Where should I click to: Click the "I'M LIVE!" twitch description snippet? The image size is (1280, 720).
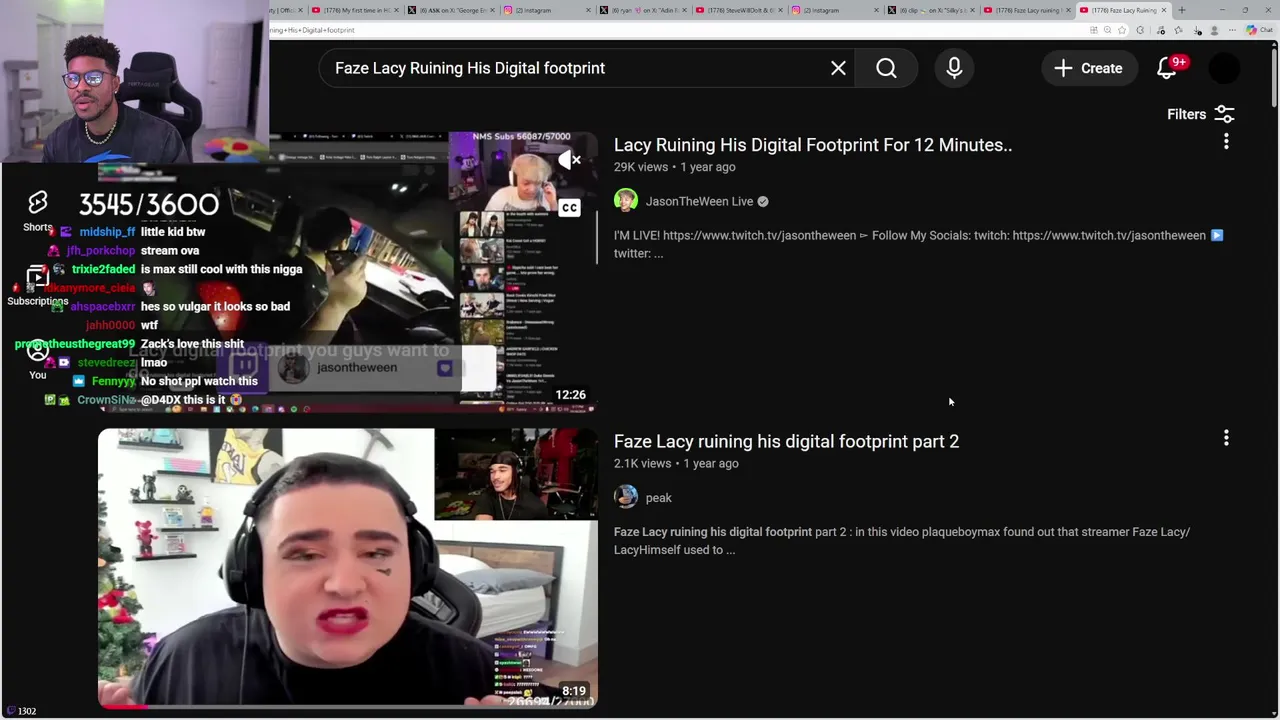[918, 244]
